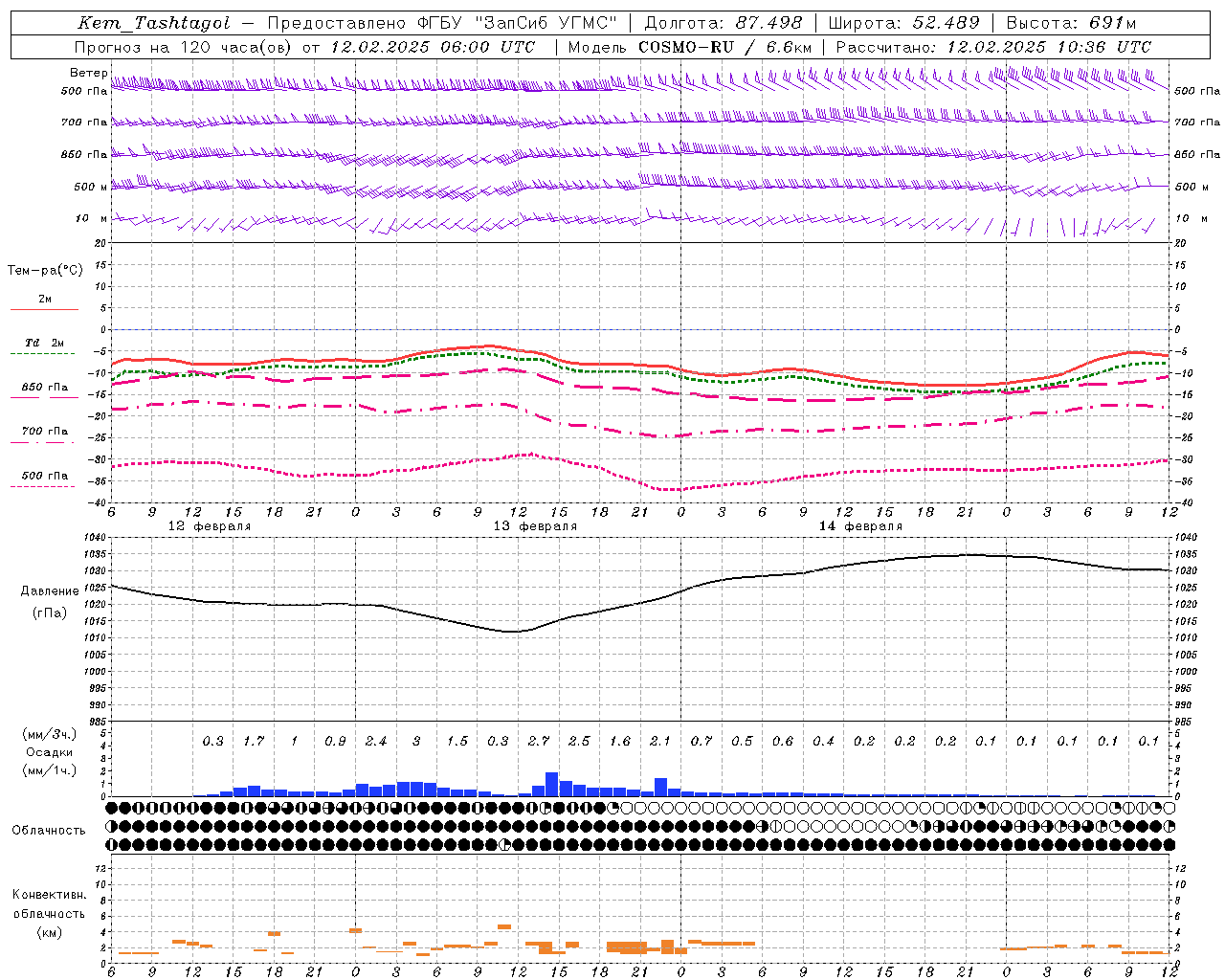Viewport: 1225px width, 980px height.
Task: Click the precipitation value '0.7'
Action: [702, 741]
